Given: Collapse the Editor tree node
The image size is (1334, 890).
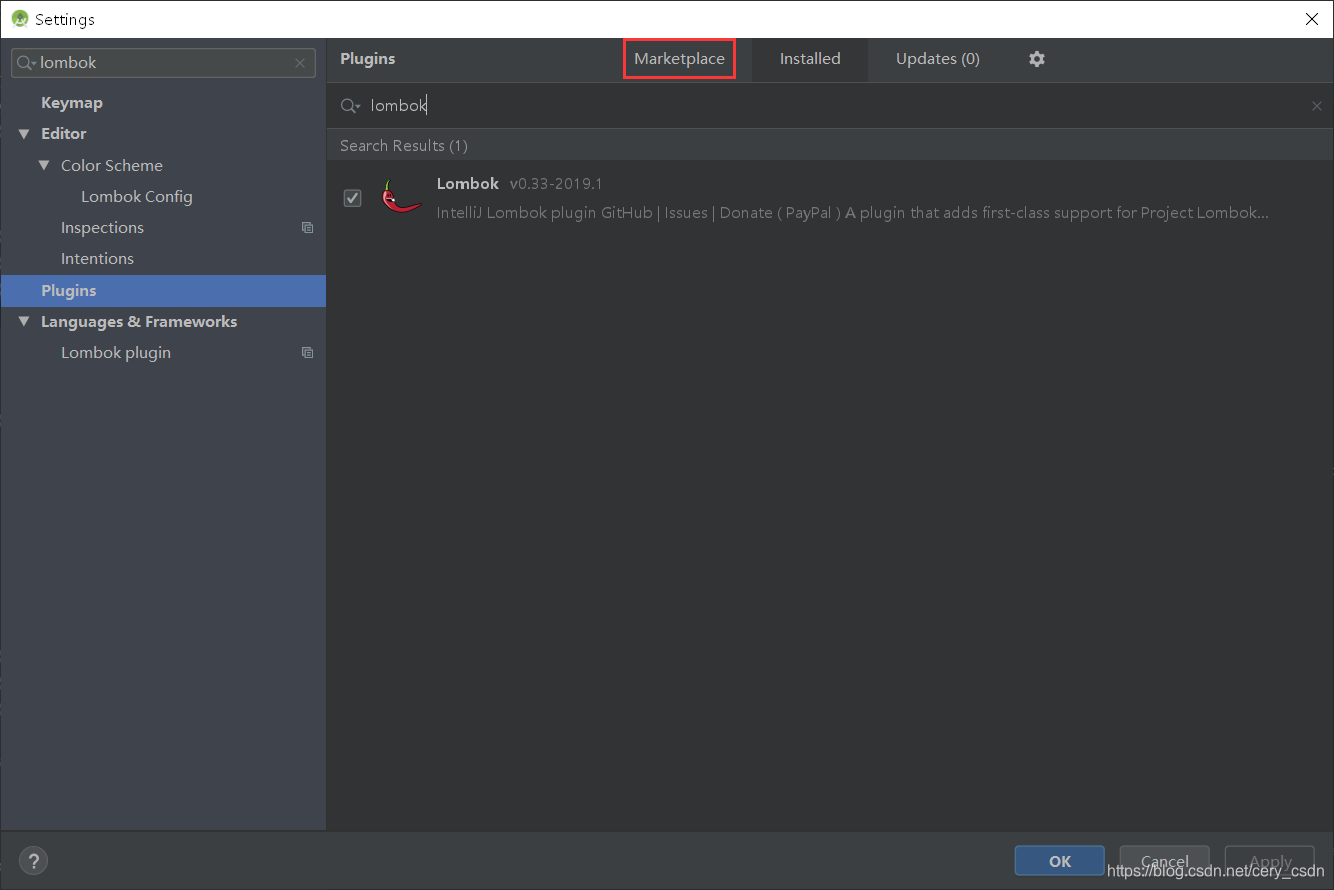Looking at the screenshot, I should 25,134.
